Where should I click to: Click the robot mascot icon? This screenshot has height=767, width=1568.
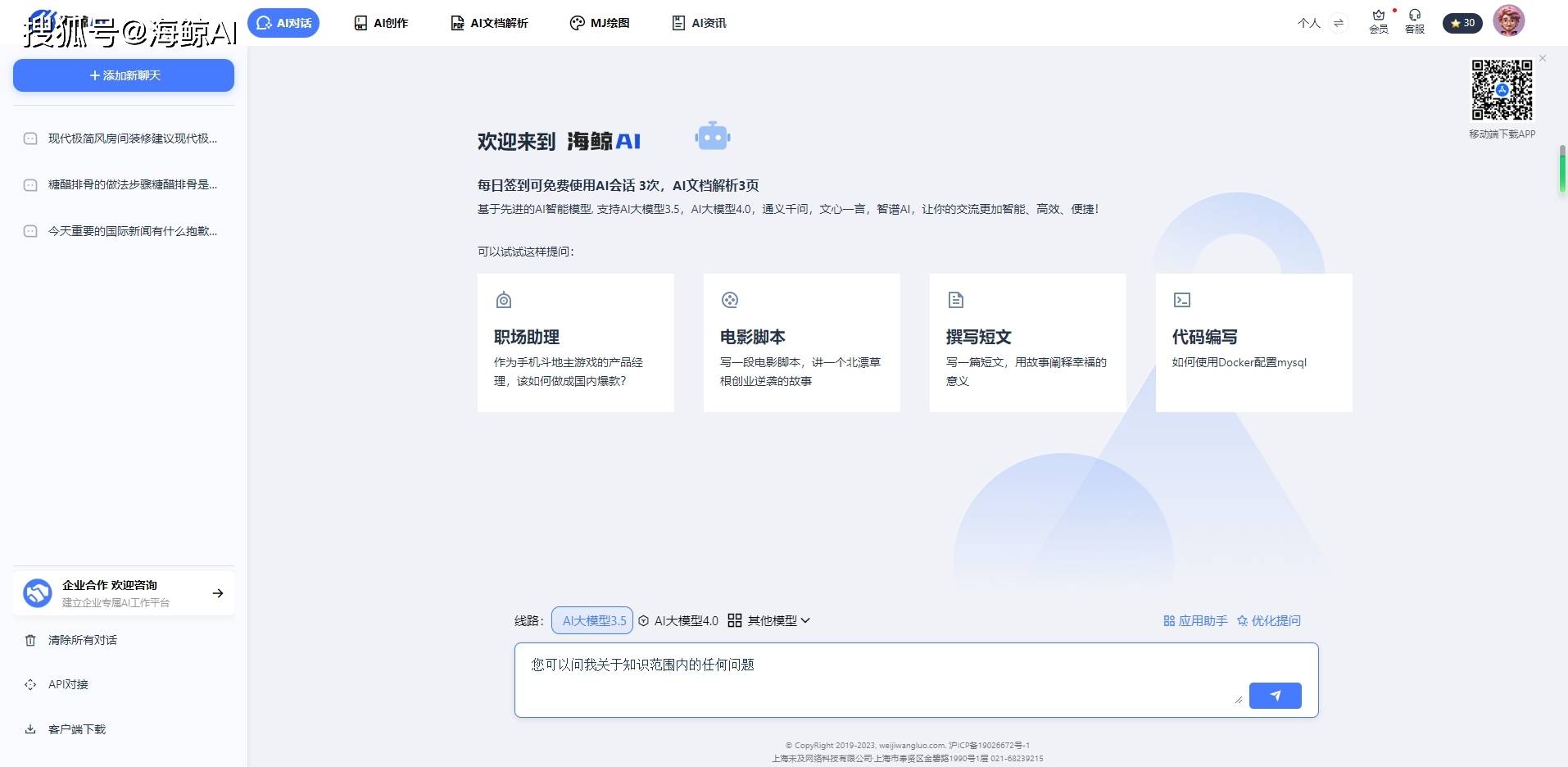click(713, 137)
